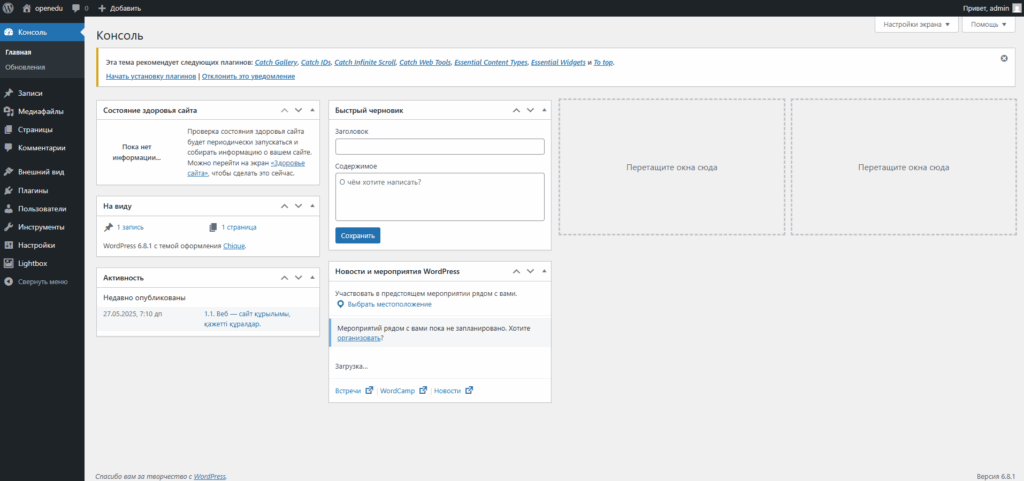Screen dimensions: 1024x481
Task: Toggle the Активность panel closed
Action: tap(312, 277)
